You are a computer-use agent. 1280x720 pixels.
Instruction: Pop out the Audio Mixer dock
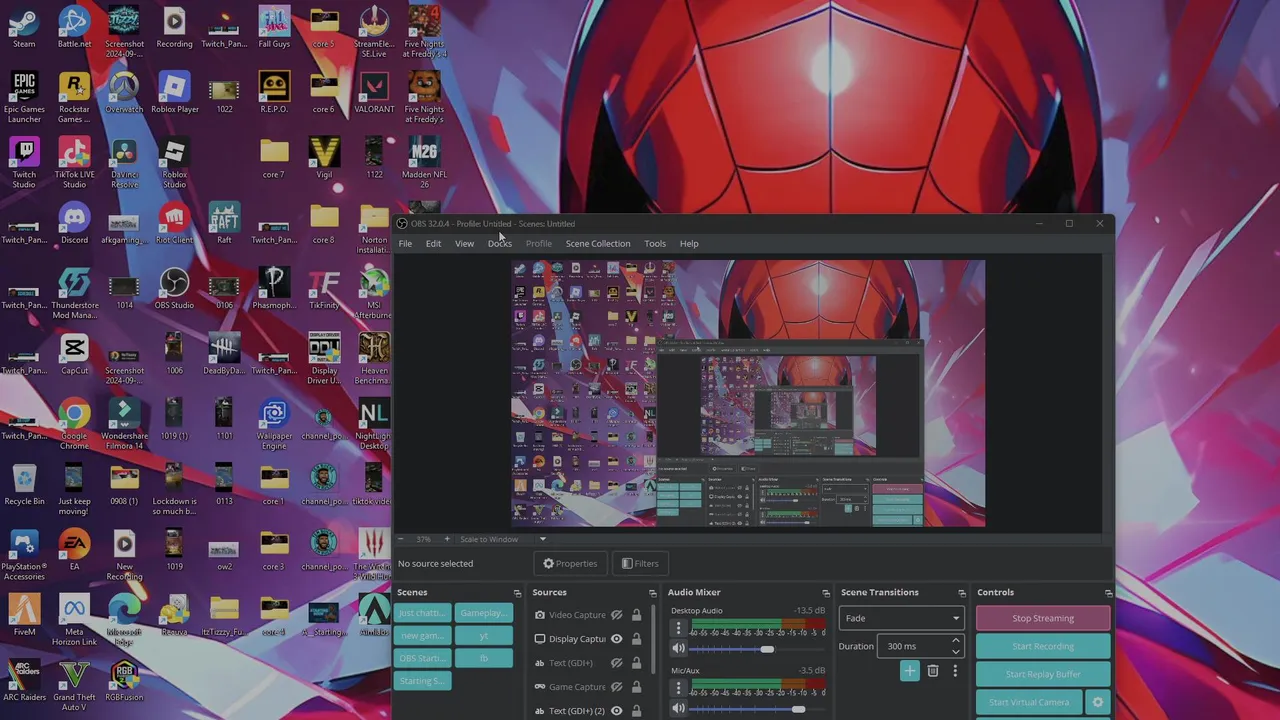(x=825, y=593)
